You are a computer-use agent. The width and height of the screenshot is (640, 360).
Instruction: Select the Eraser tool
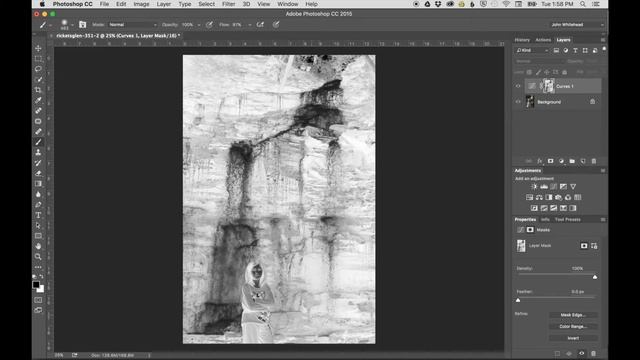(38, 173)
